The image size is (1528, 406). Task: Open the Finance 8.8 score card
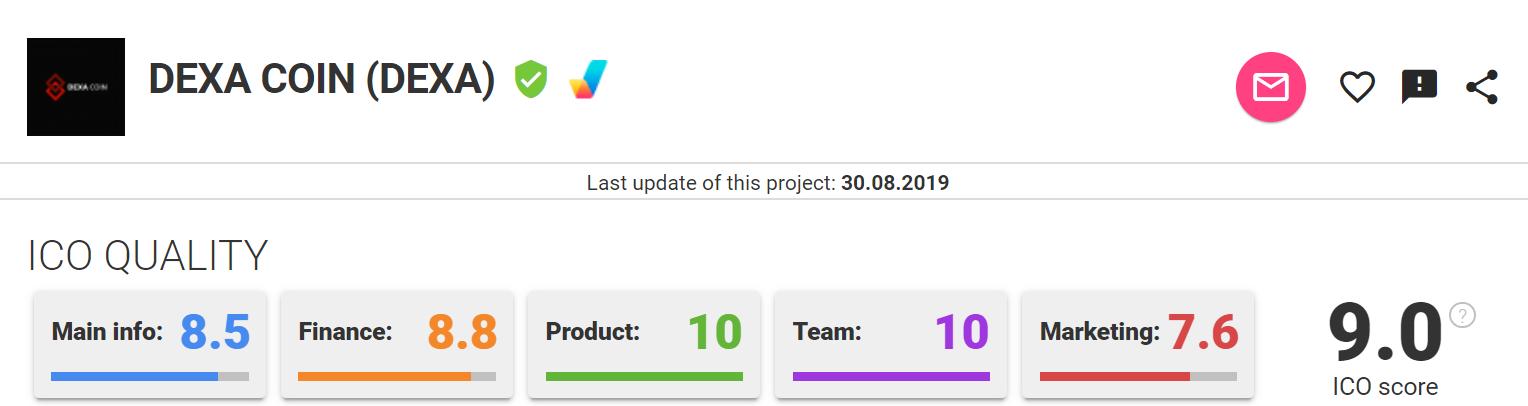(397, 345)
